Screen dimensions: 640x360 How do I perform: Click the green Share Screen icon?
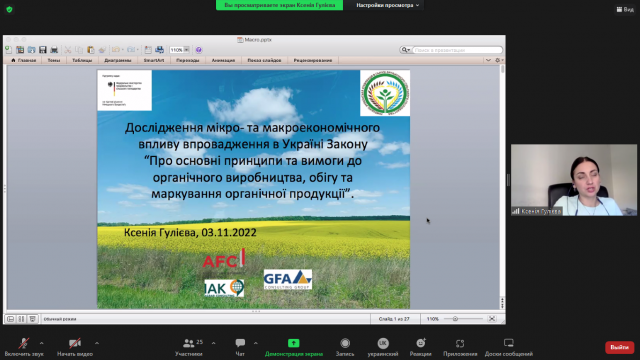click(x=293, y=343)
